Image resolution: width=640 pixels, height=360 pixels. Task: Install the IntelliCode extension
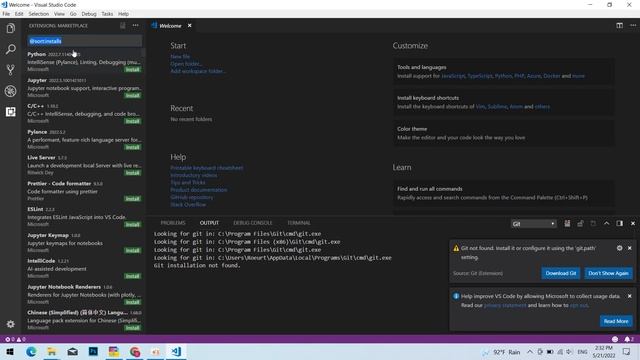133,276
